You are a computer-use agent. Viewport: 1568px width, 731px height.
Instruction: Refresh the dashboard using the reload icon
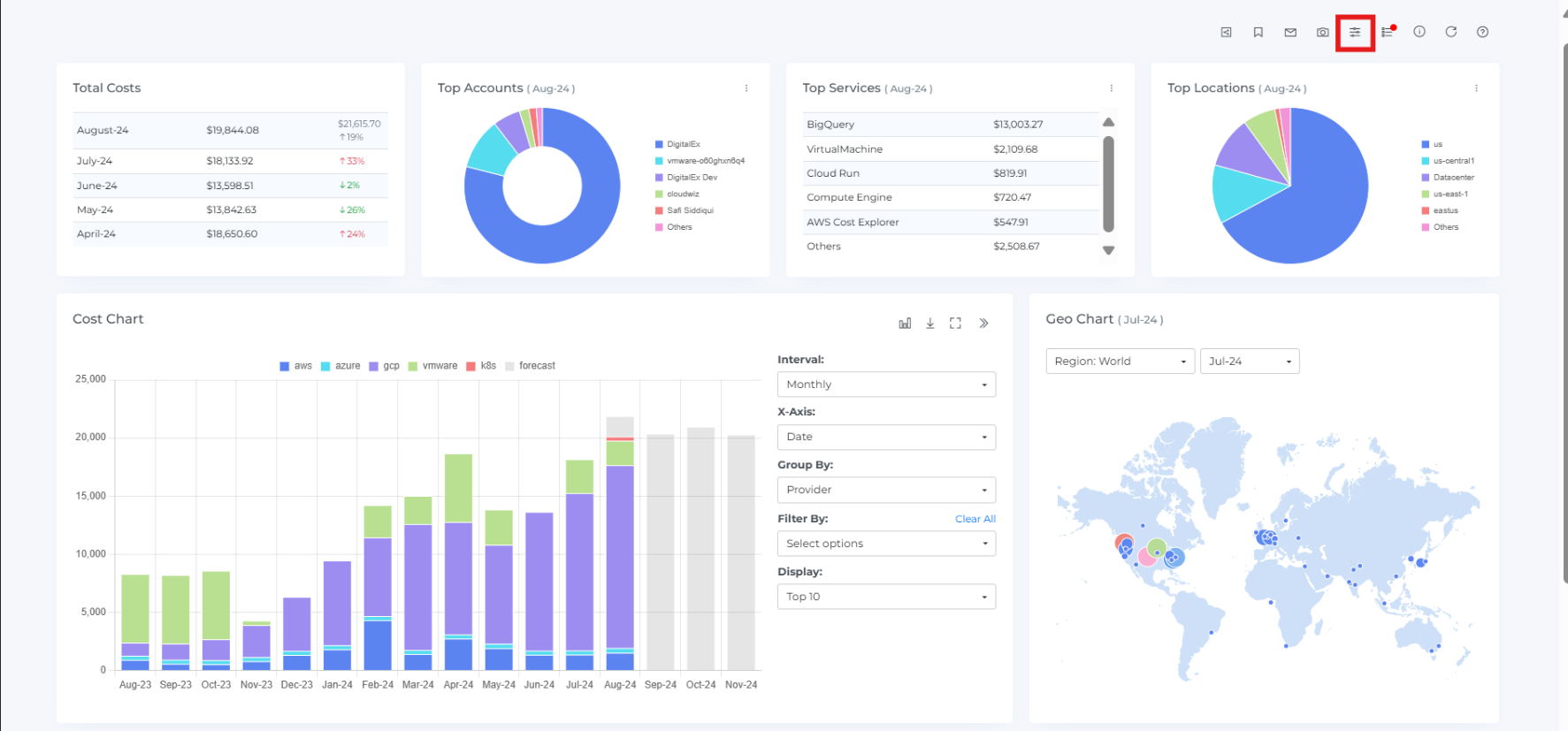[x=1451, y=32]
